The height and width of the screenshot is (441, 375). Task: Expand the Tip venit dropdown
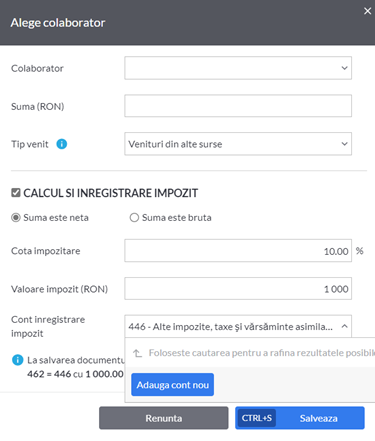pyautogui.click(x=238, y=144)
